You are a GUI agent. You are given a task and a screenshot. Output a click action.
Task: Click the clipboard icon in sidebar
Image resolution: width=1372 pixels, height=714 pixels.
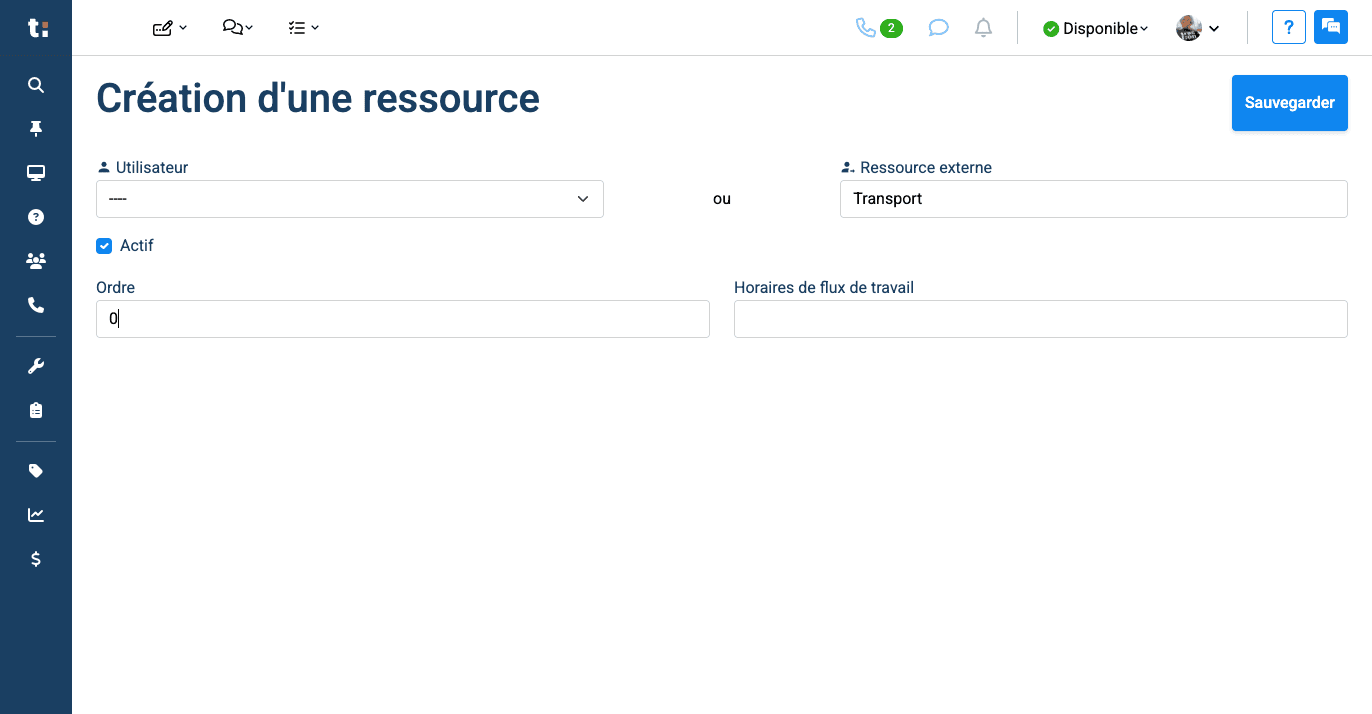(x=36, y=410)
